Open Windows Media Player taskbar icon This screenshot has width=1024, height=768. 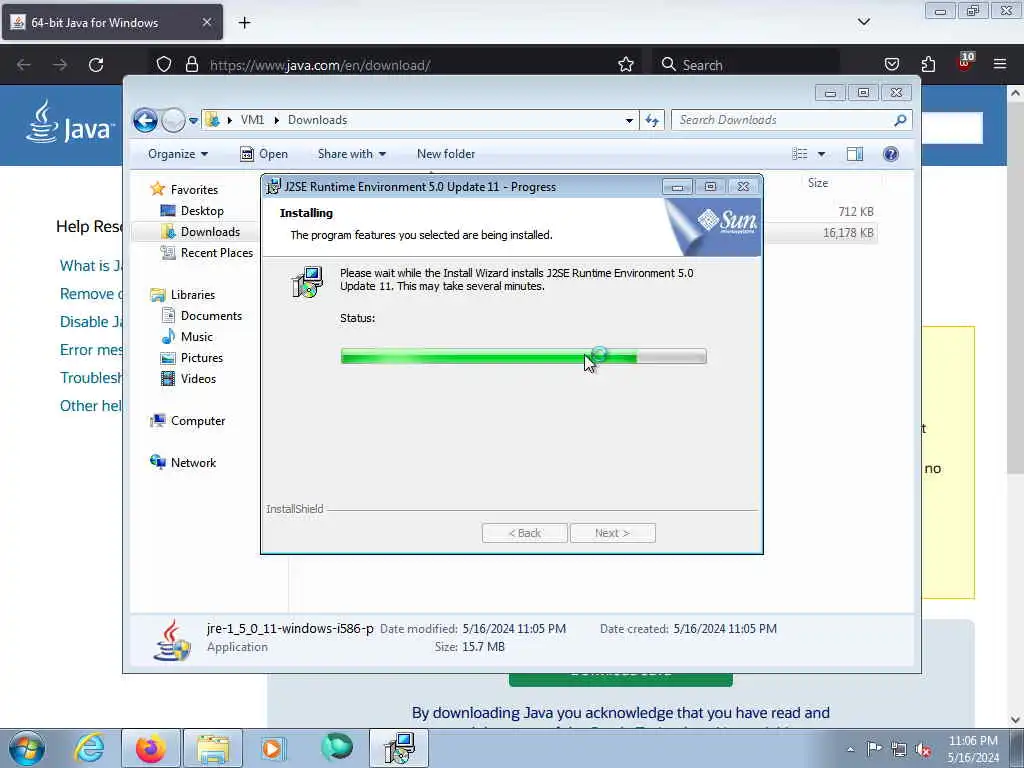click(273, 748)
